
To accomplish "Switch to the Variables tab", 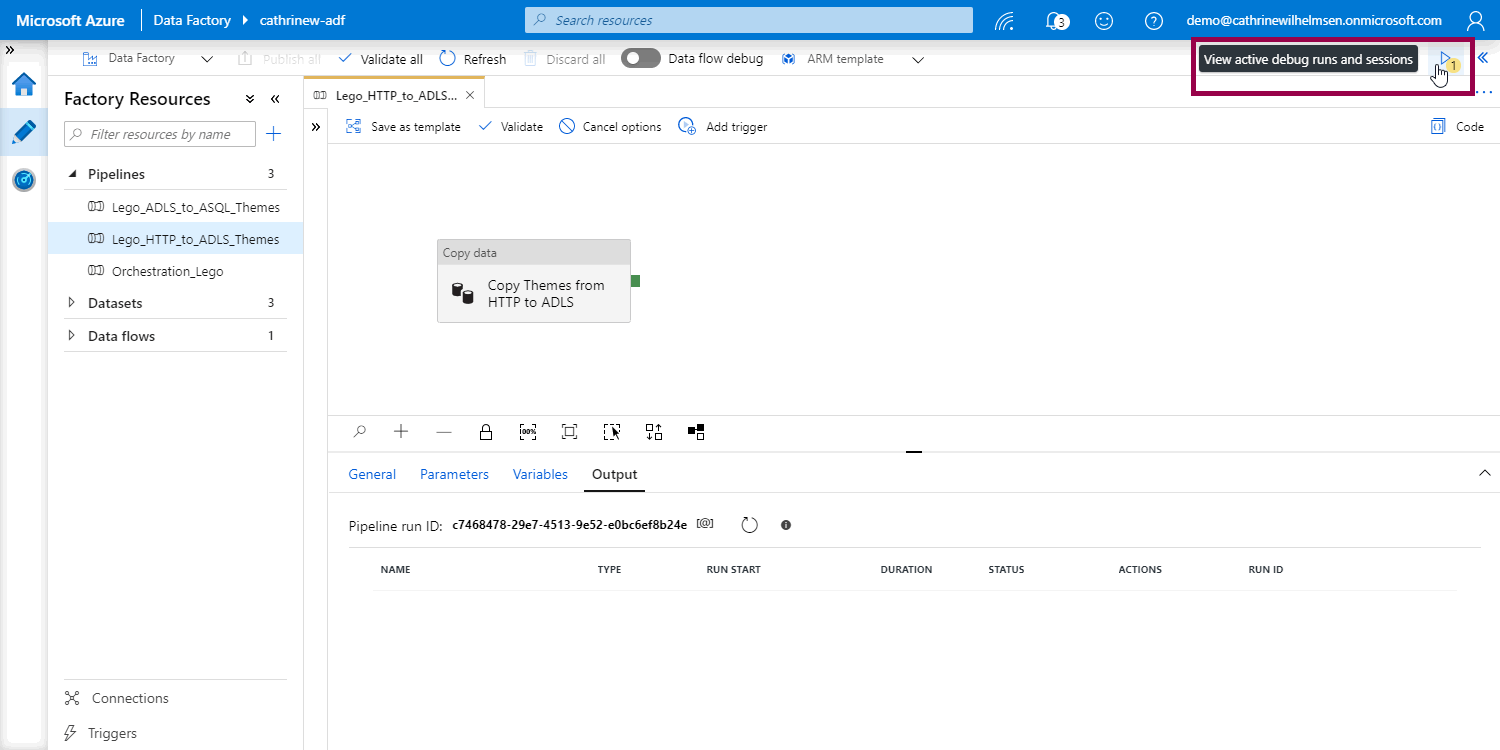I will [x=540, y=474].
